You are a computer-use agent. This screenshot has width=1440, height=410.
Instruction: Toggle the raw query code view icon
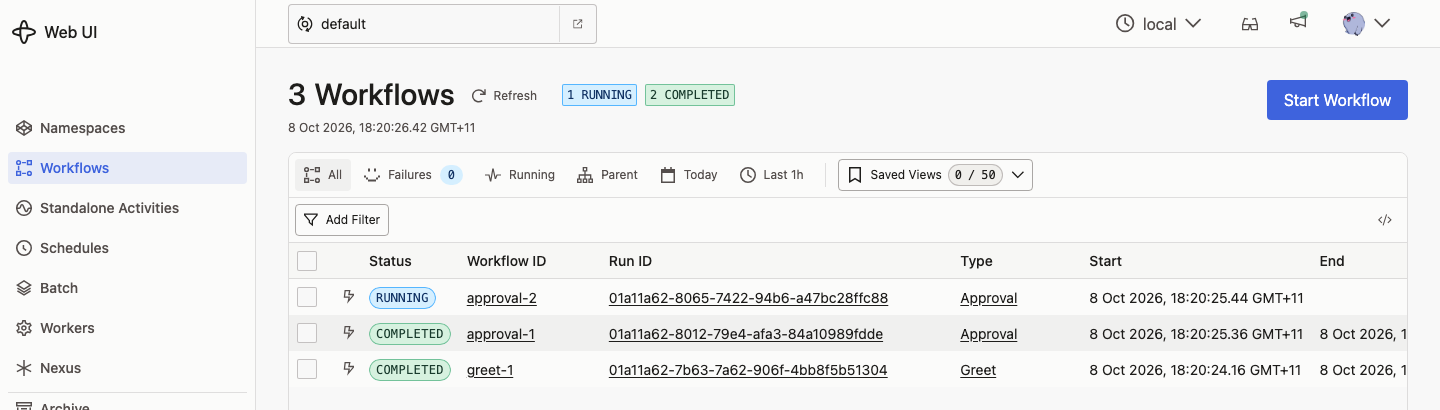(x=1385, y=220)
